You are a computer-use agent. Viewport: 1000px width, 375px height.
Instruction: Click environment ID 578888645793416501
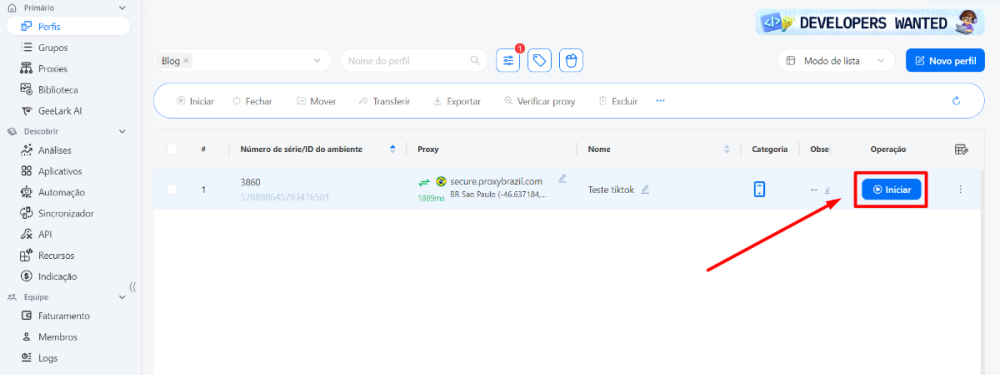point(284,197)
